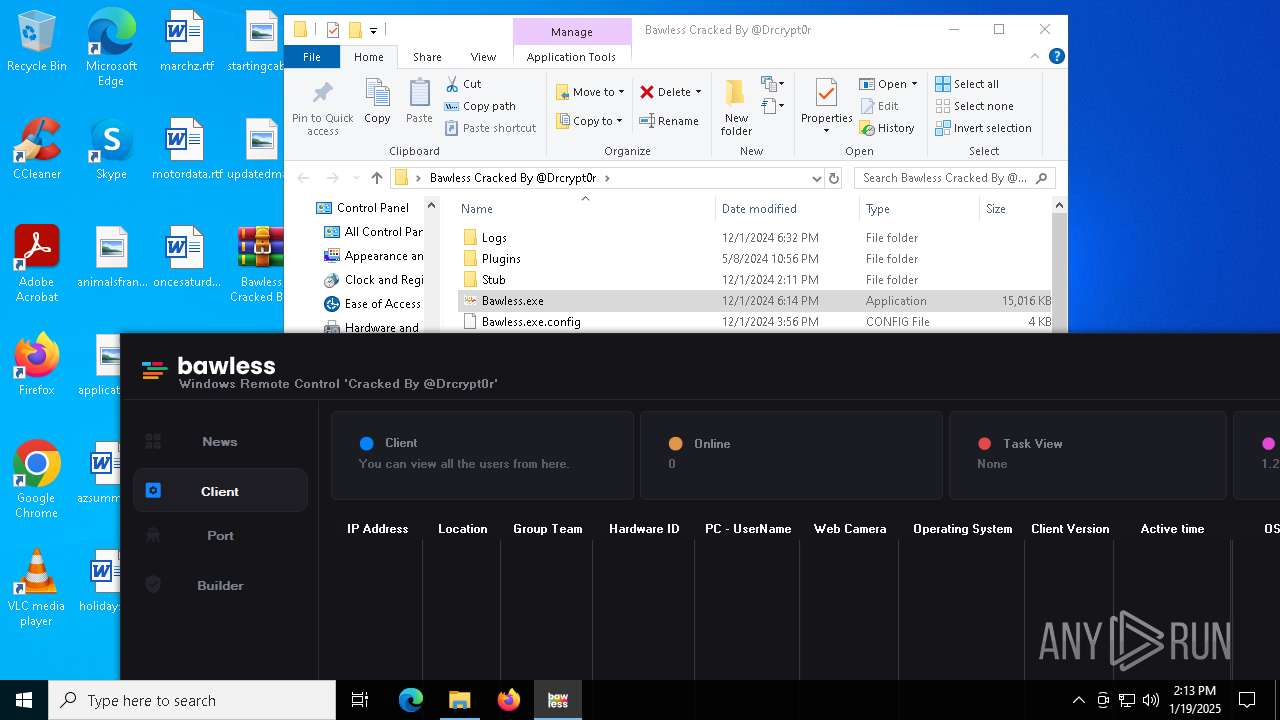Click the New folder icon
Viewport: 1280px width, 720px height.
736,107
